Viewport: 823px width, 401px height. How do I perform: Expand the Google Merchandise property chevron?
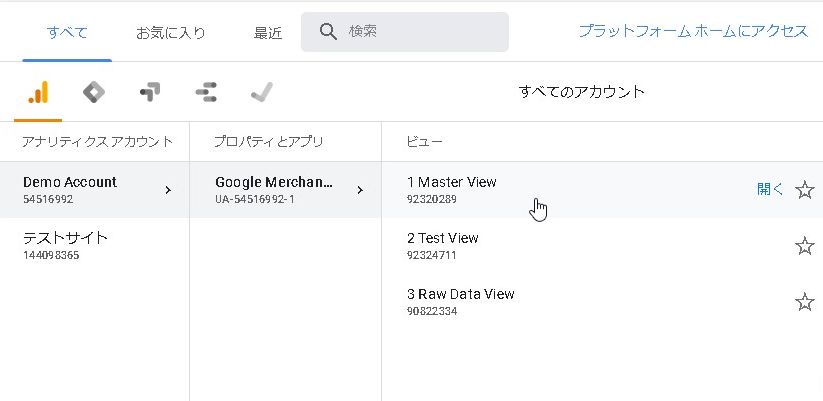click(x=360, y=190)
